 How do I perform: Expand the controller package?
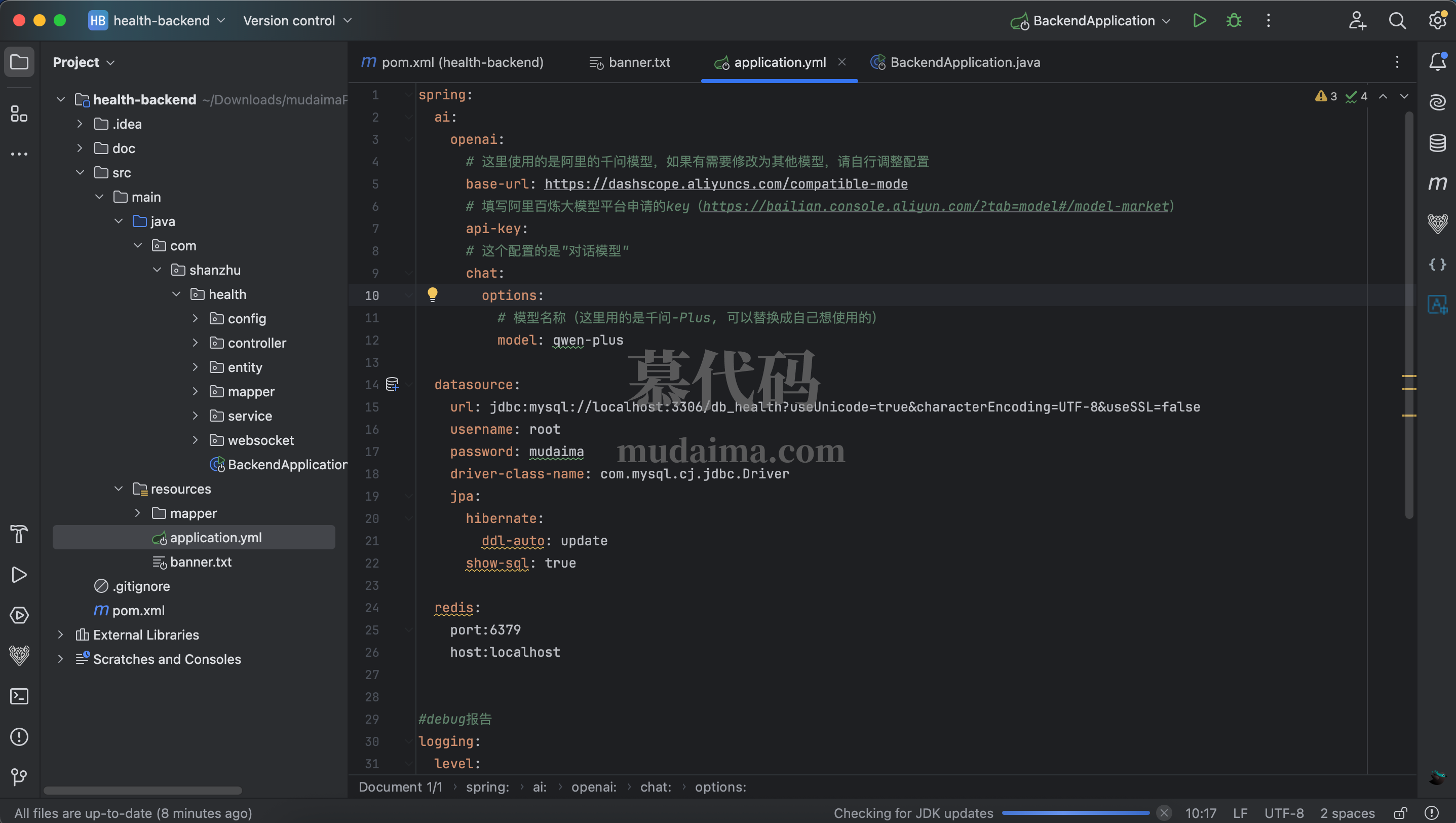(195, 343)
